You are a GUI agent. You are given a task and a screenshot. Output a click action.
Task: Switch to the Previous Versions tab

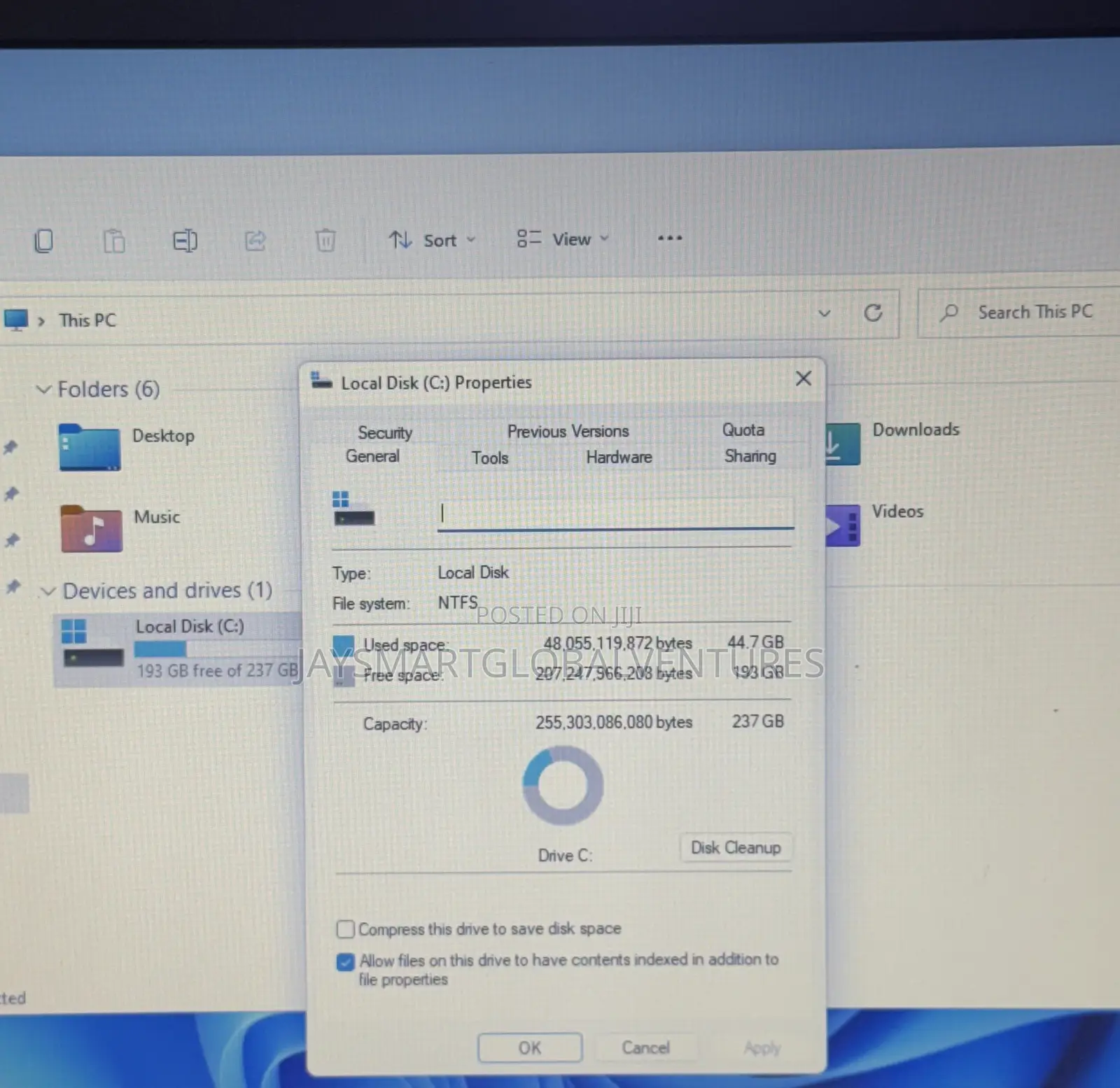pyautogui.click(x=568, y=431)
